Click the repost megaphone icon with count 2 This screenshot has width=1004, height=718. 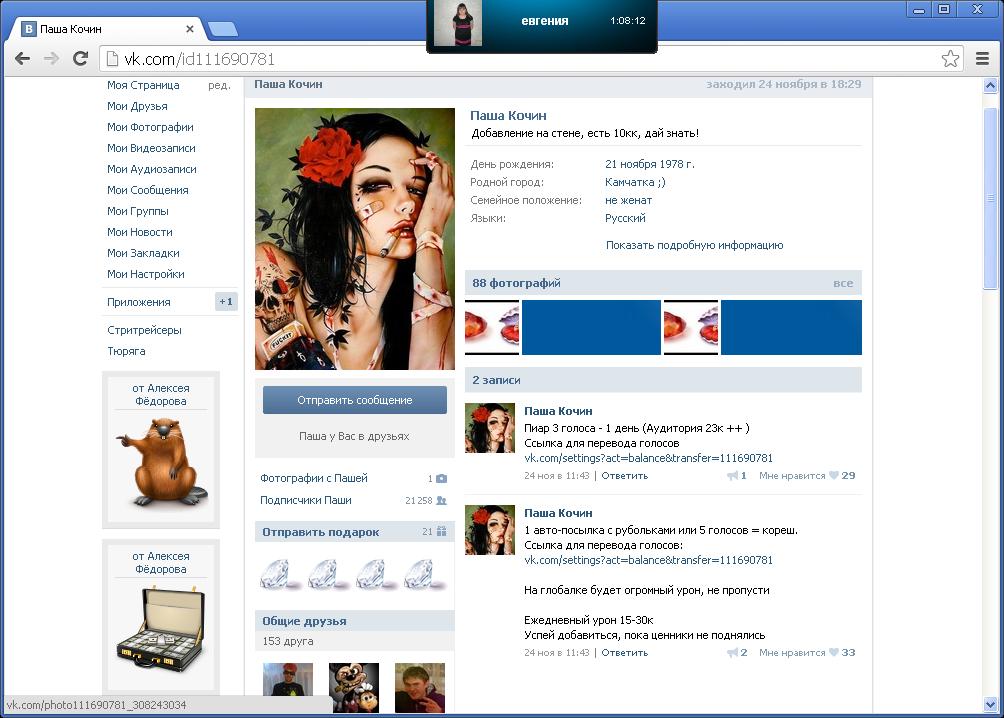click(733, 653)
